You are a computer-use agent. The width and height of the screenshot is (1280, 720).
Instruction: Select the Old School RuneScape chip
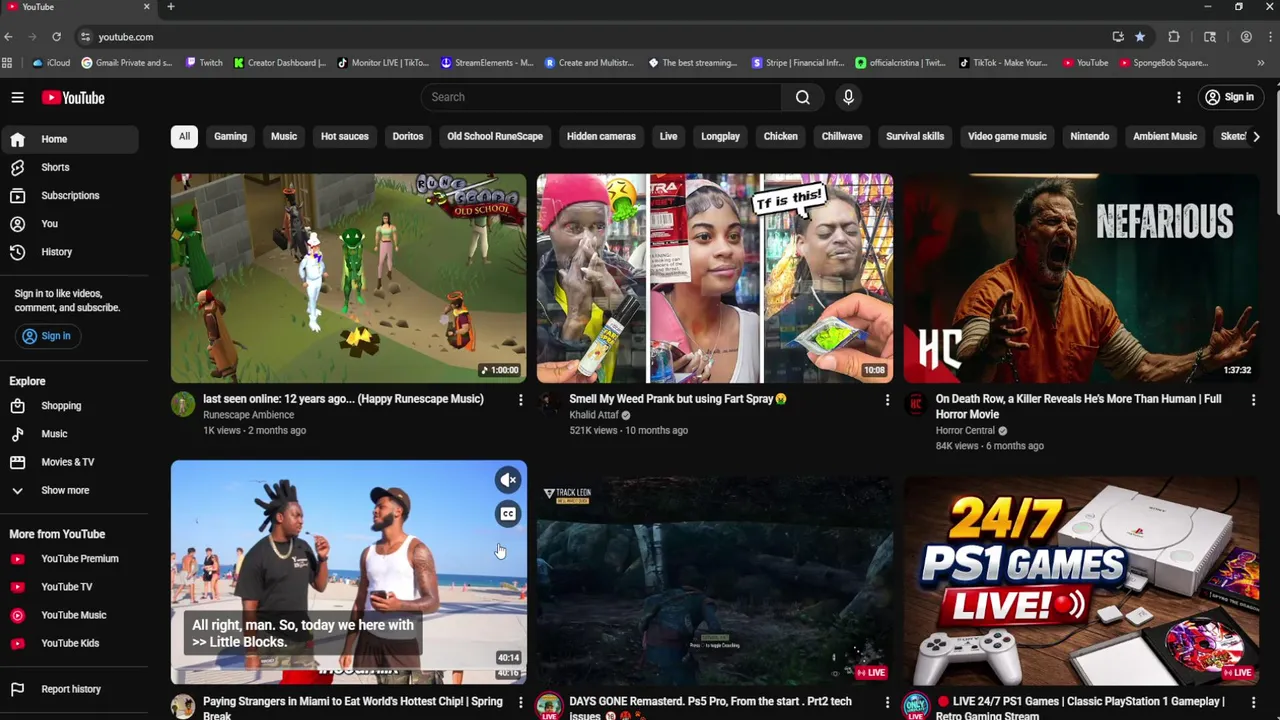pos(495,136)
